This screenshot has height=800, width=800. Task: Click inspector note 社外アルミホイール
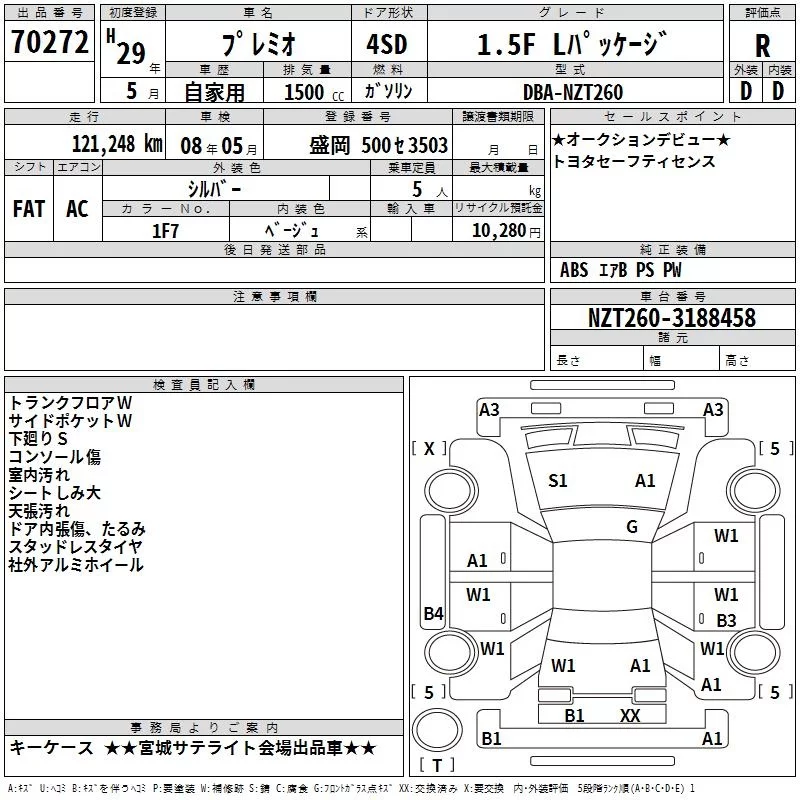[x=76, y=565]
